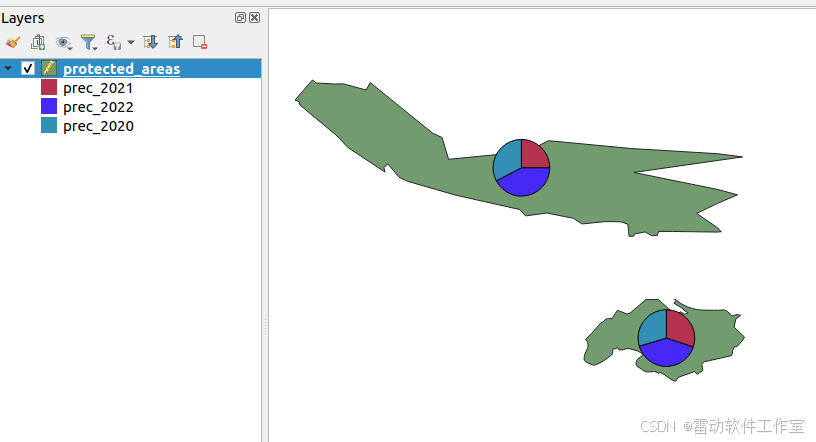Click the protected_areas layer editing icon
The image size is (816, 442).
click(49, 68)
